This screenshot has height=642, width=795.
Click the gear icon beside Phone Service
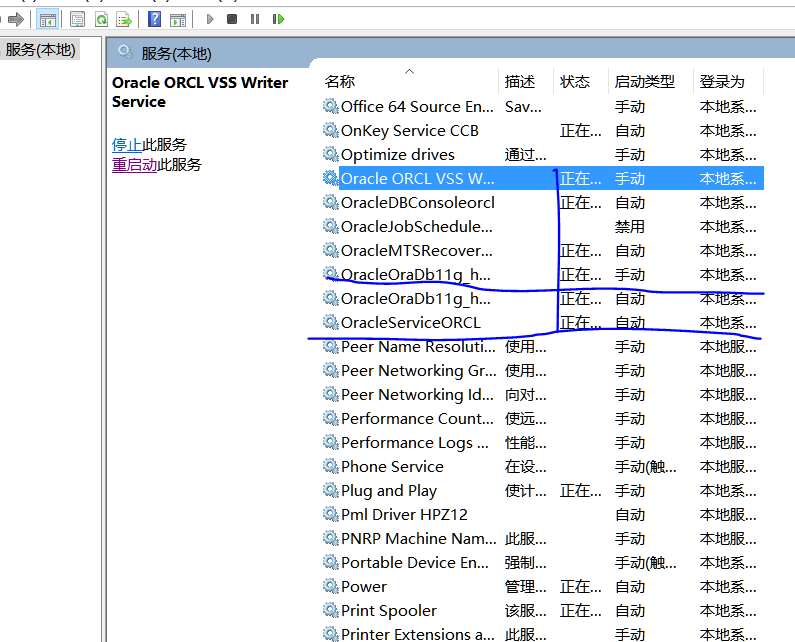tap(331, 466)
